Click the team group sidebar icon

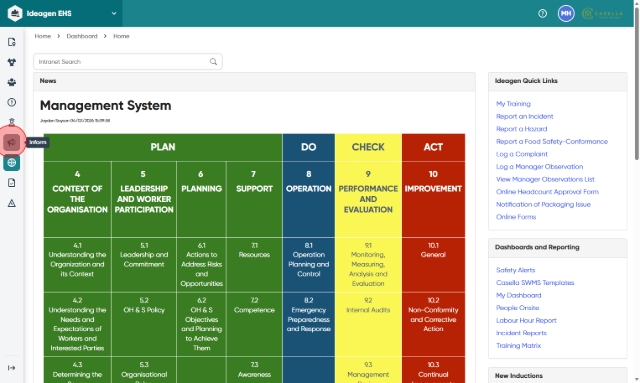click(11, 82)
